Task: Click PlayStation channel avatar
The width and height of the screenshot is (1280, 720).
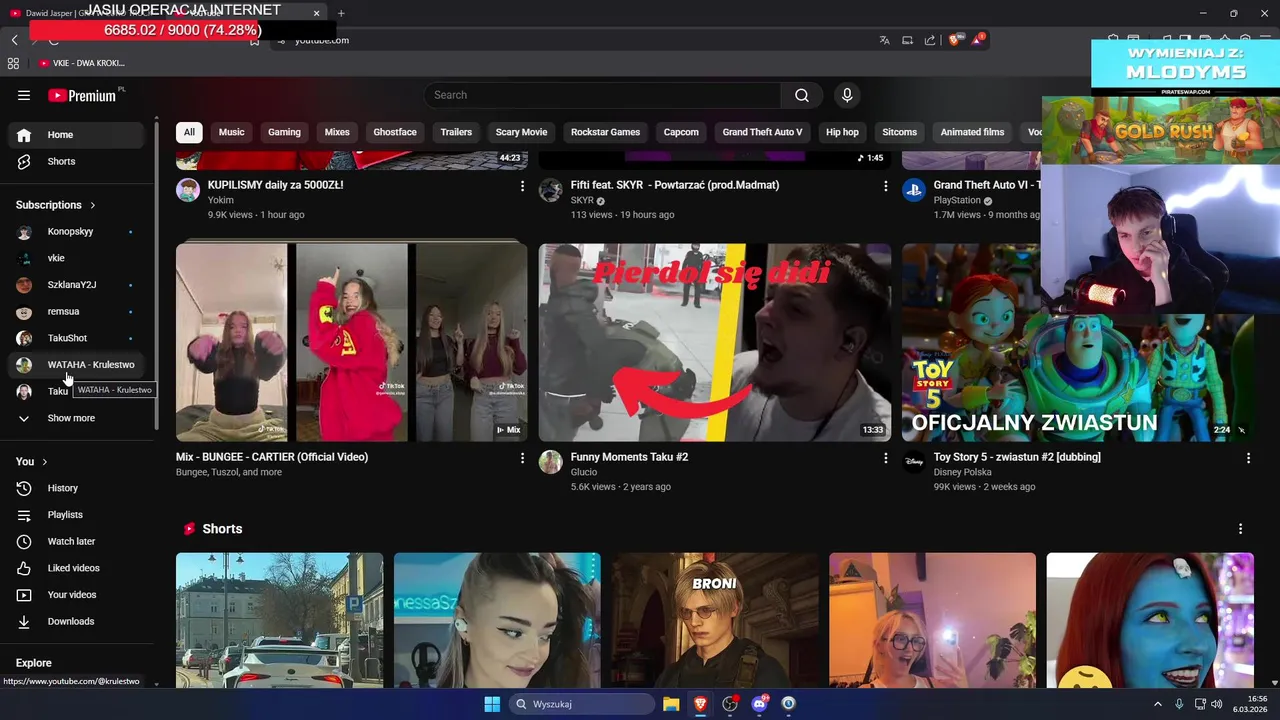Action: (914, 190)
